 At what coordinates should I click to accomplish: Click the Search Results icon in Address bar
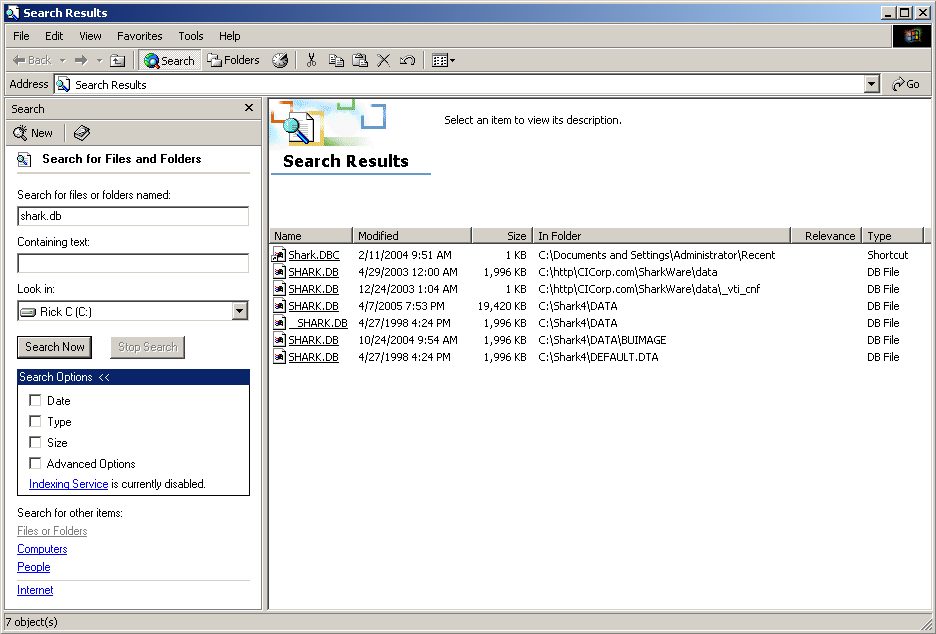tap(63, 84)
